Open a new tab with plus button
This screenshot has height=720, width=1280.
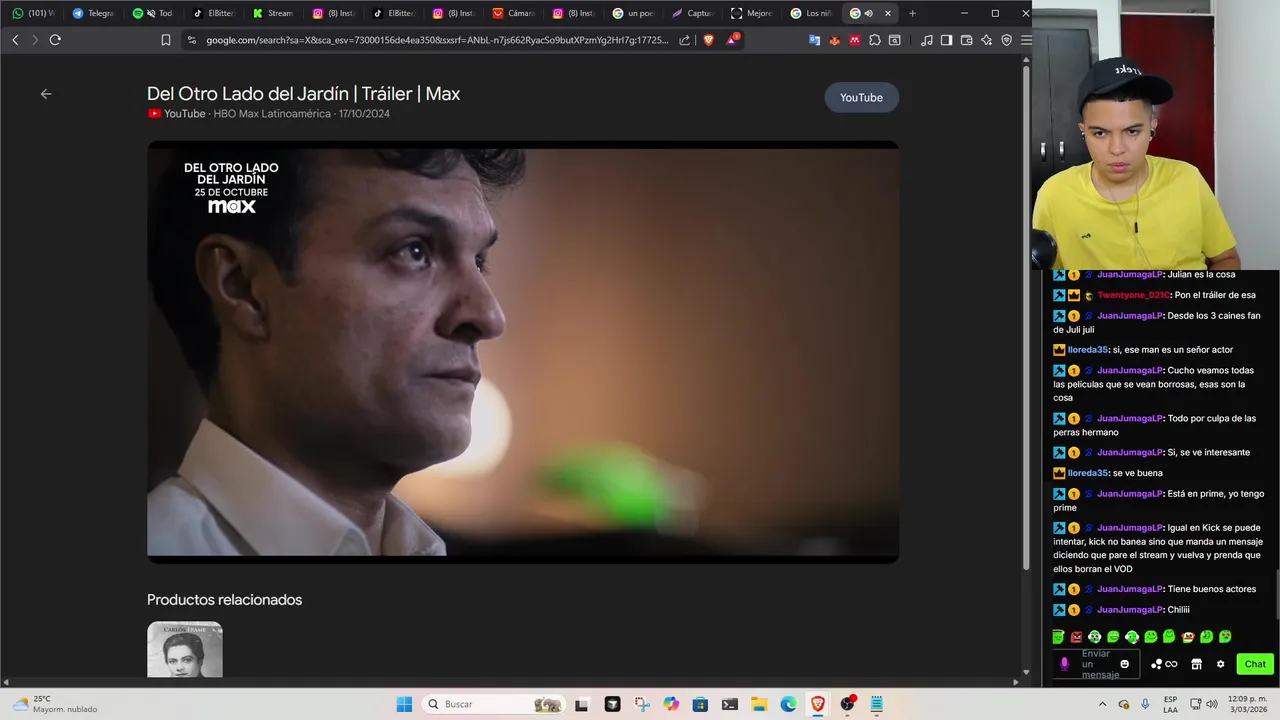click(x=912, y=13)
